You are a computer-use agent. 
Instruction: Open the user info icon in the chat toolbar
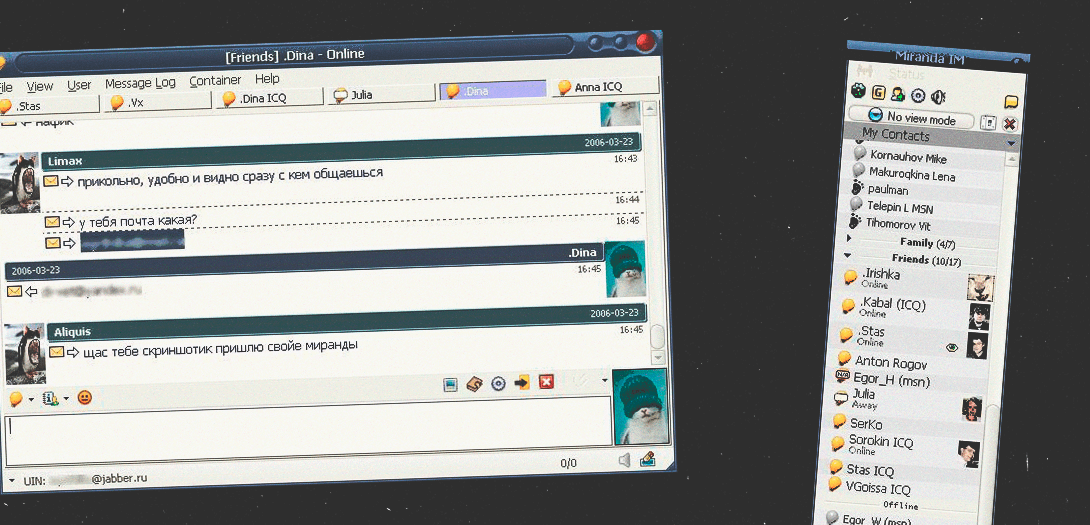(x=50, y=398)
